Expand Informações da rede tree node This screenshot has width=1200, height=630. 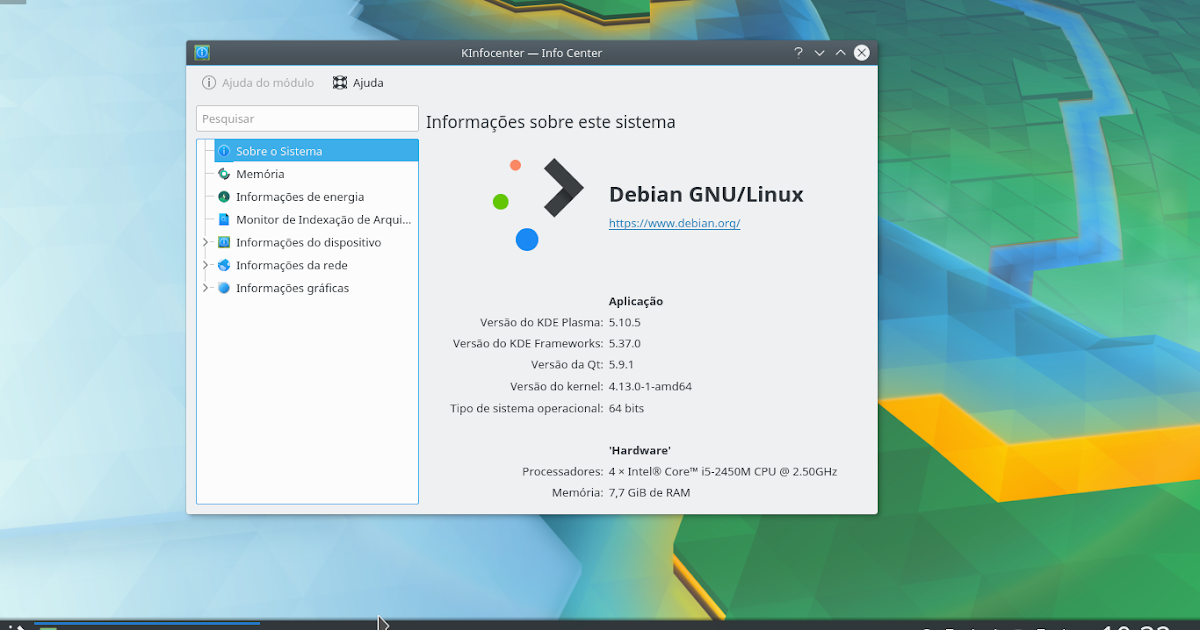tap(205, 266)
